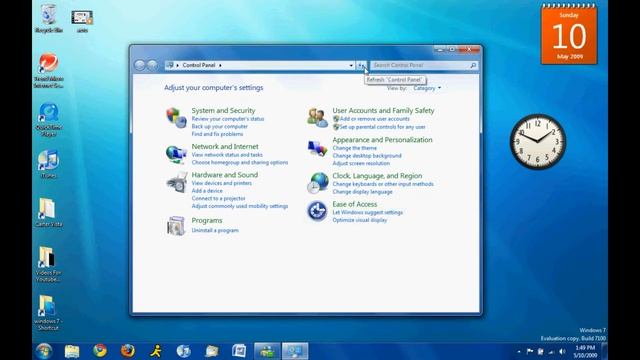This screenshot has width=640, height=360.
Task: Click View devices and printers link
Action: point(222,183)
